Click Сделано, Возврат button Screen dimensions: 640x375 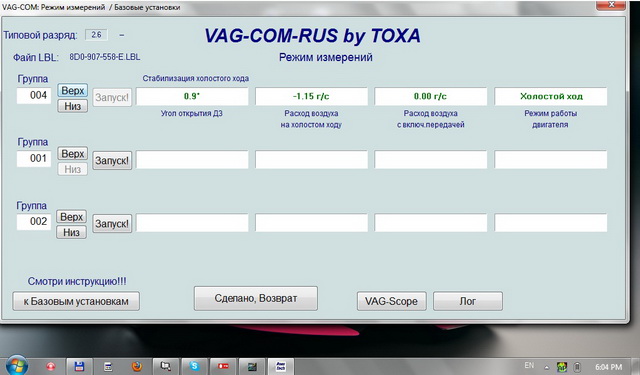tap(256, 298)
